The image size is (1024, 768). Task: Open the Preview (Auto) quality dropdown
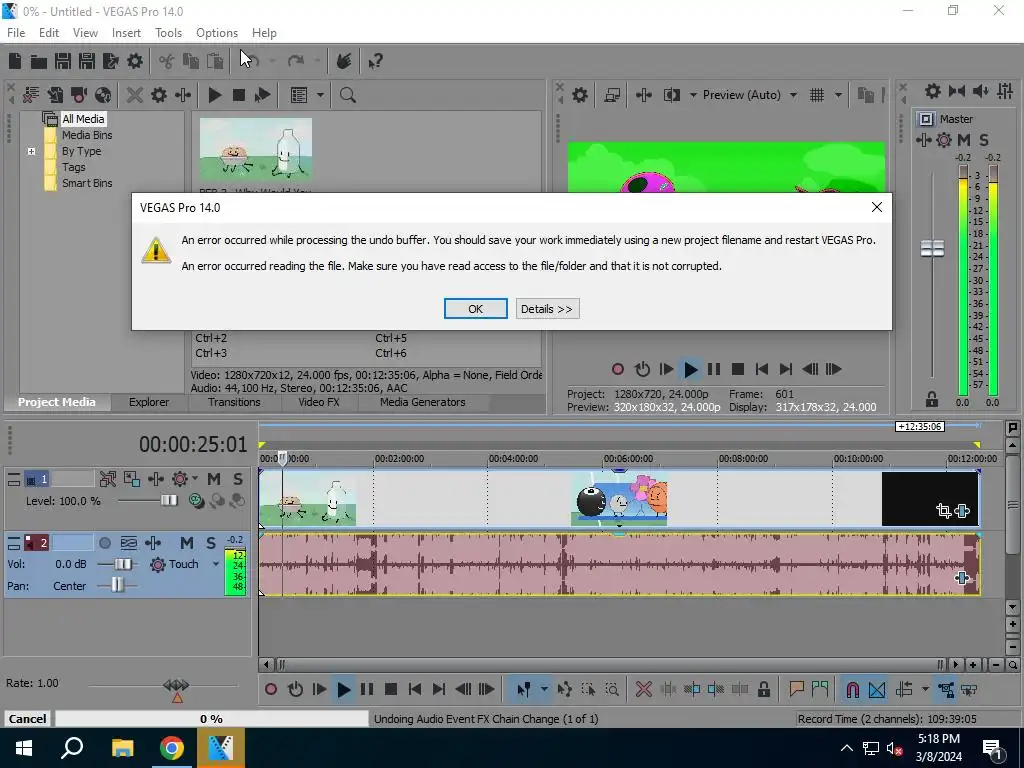click(x=793, y=95)
